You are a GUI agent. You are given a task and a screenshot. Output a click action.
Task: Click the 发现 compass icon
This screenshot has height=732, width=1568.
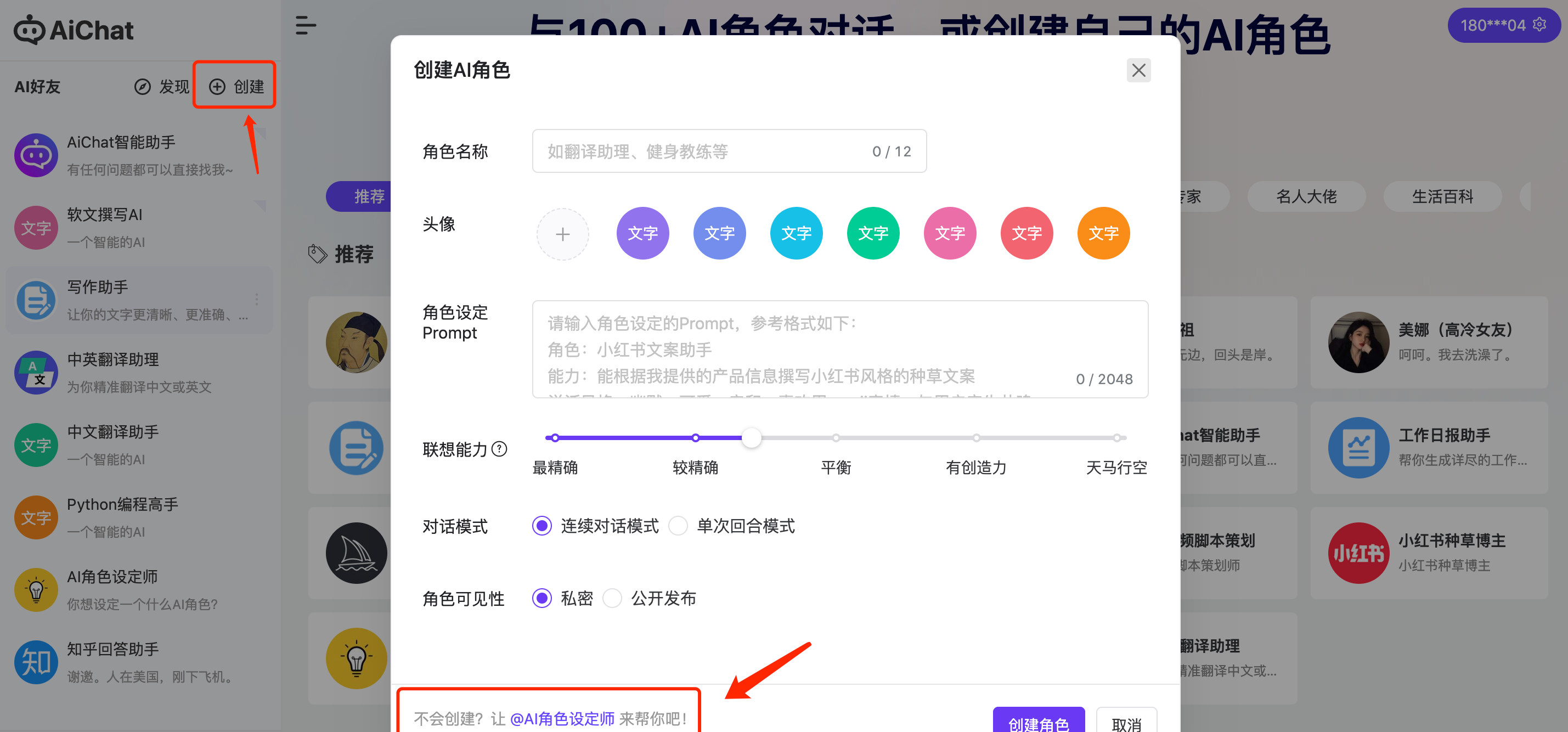[x=142, y=87]
